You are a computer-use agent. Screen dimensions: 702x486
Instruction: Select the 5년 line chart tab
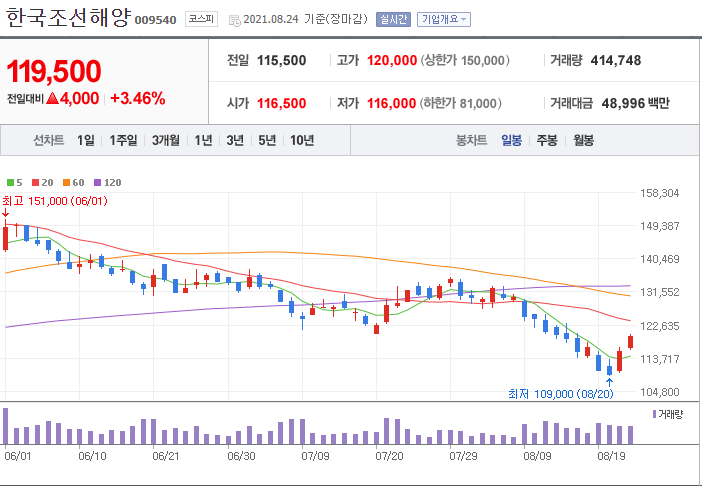coord(267,141)
